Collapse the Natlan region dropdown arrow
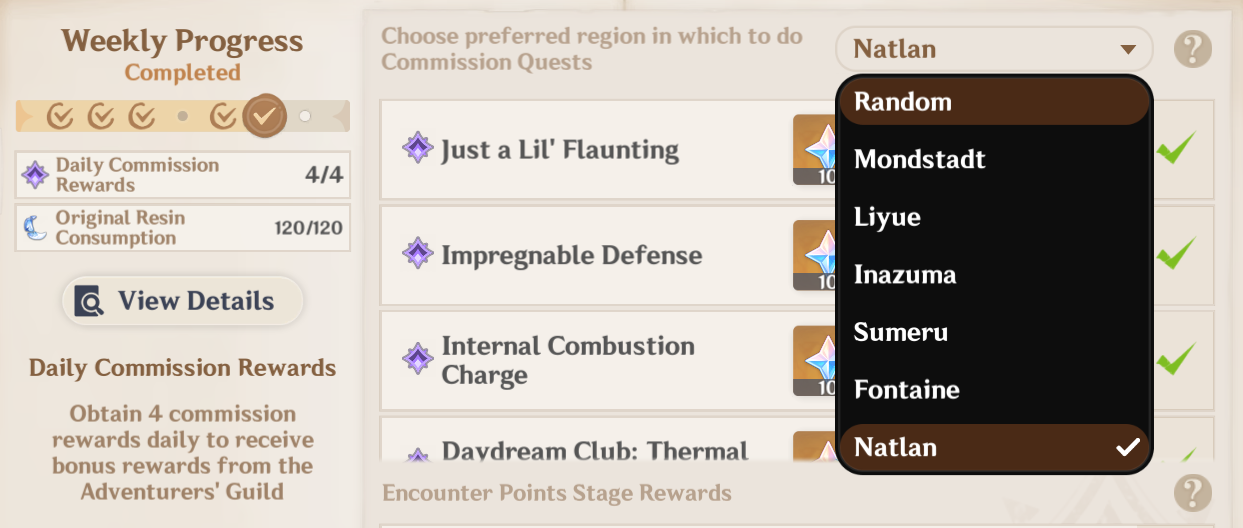 pos(1128,49)
